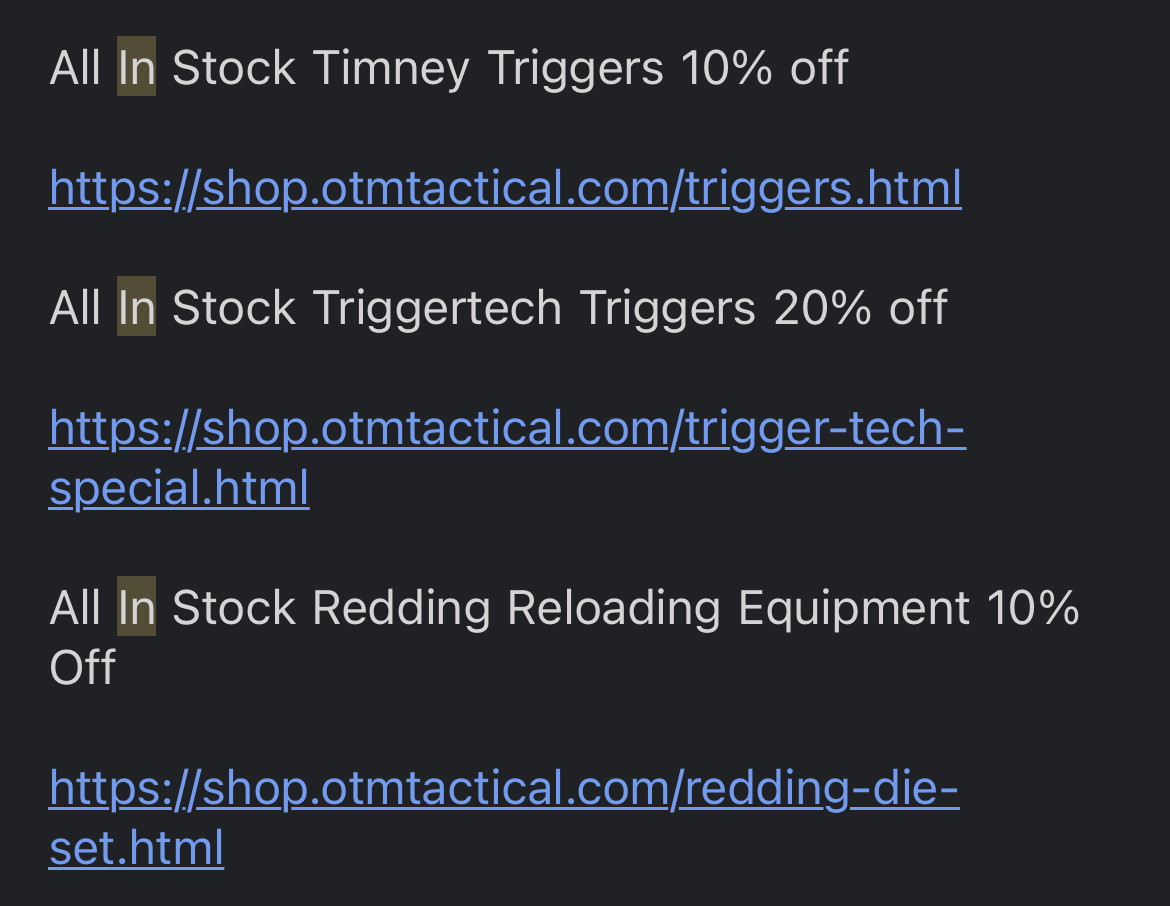Click the wrapped "set.html" link text
This screenshot has height=906, width=1170.
(x=137, y=849)
